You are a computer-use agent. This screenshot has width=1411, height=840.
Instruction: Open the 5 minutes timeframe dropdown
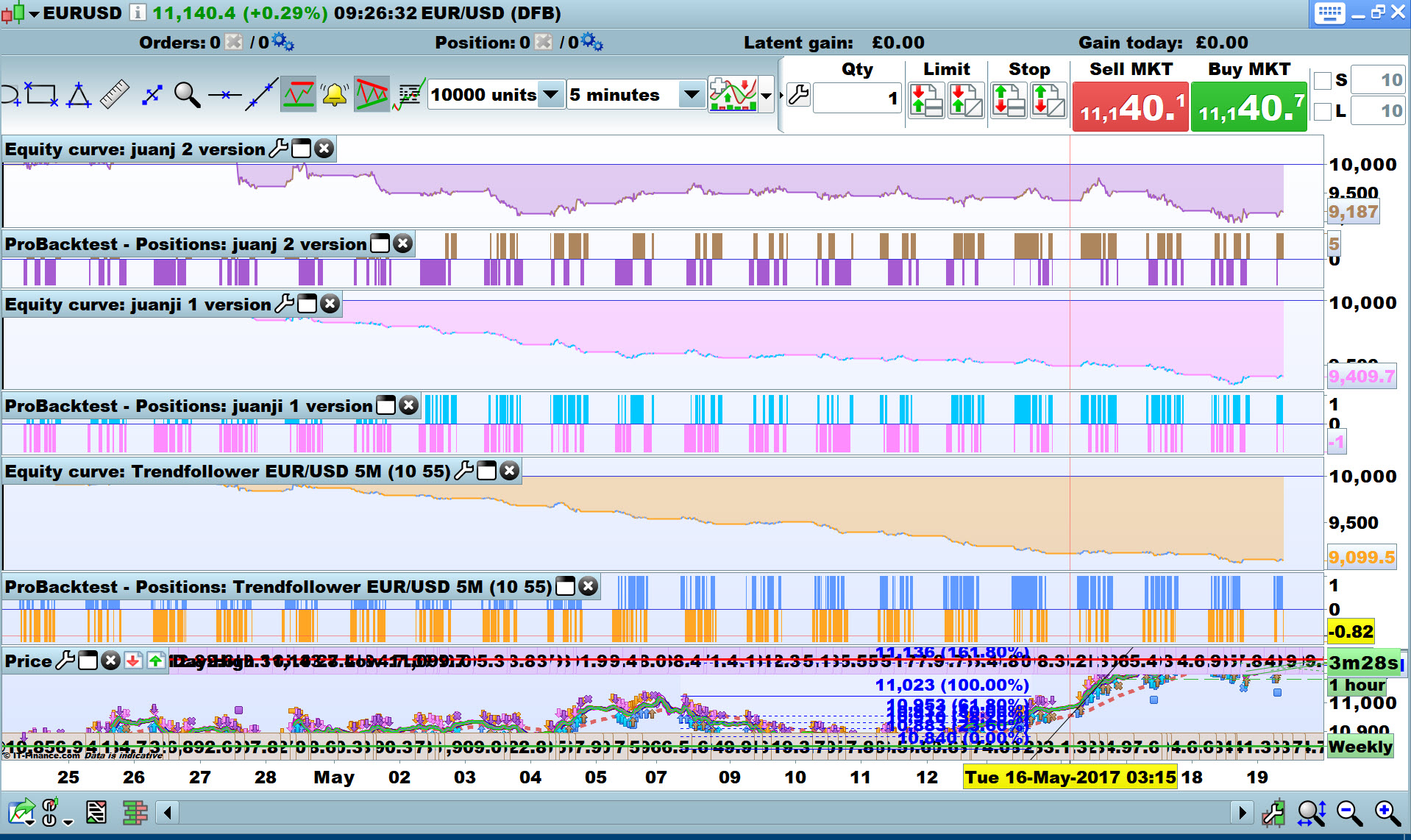(691, 95)
